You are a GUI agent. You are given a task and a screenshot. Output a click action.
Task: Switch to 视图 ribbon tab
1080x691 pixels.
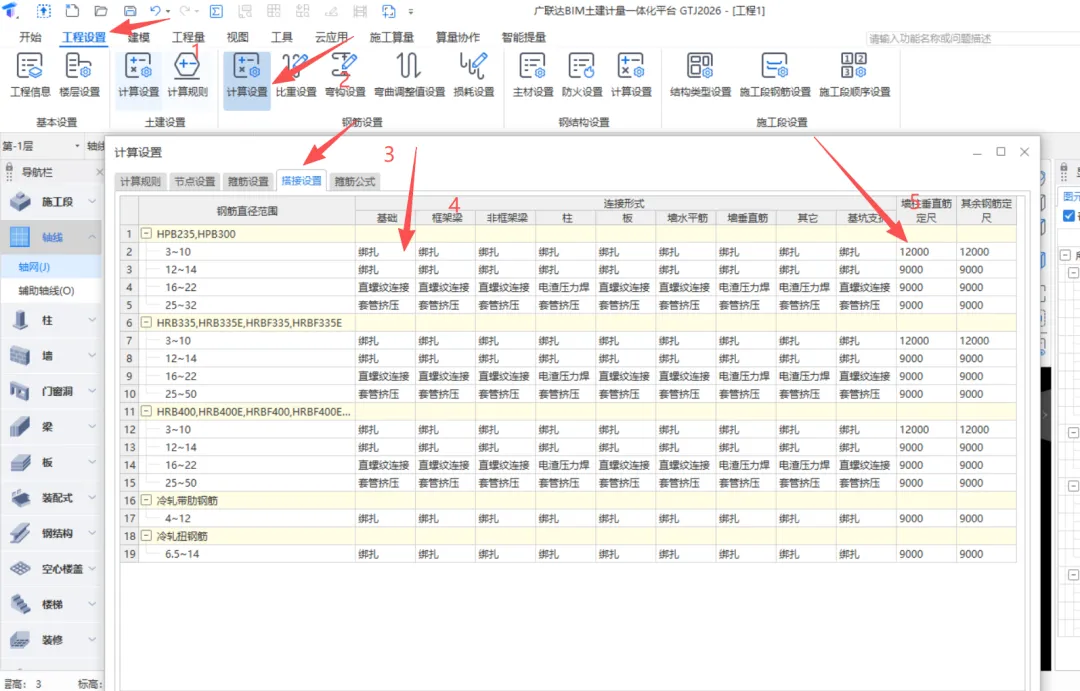click(x=238, y=37)
